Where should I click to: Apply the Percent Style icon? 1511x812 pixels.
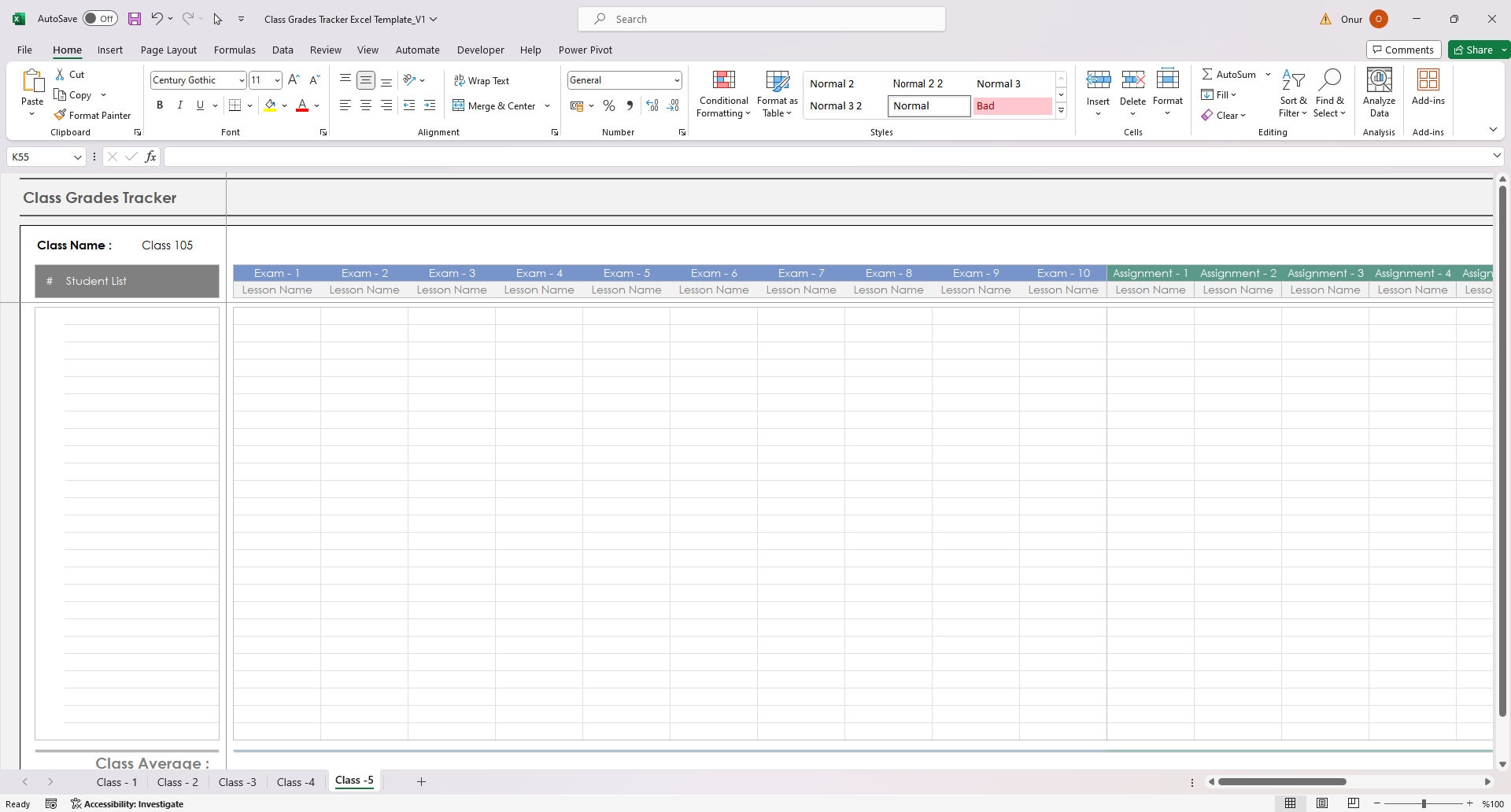point(608,105)
